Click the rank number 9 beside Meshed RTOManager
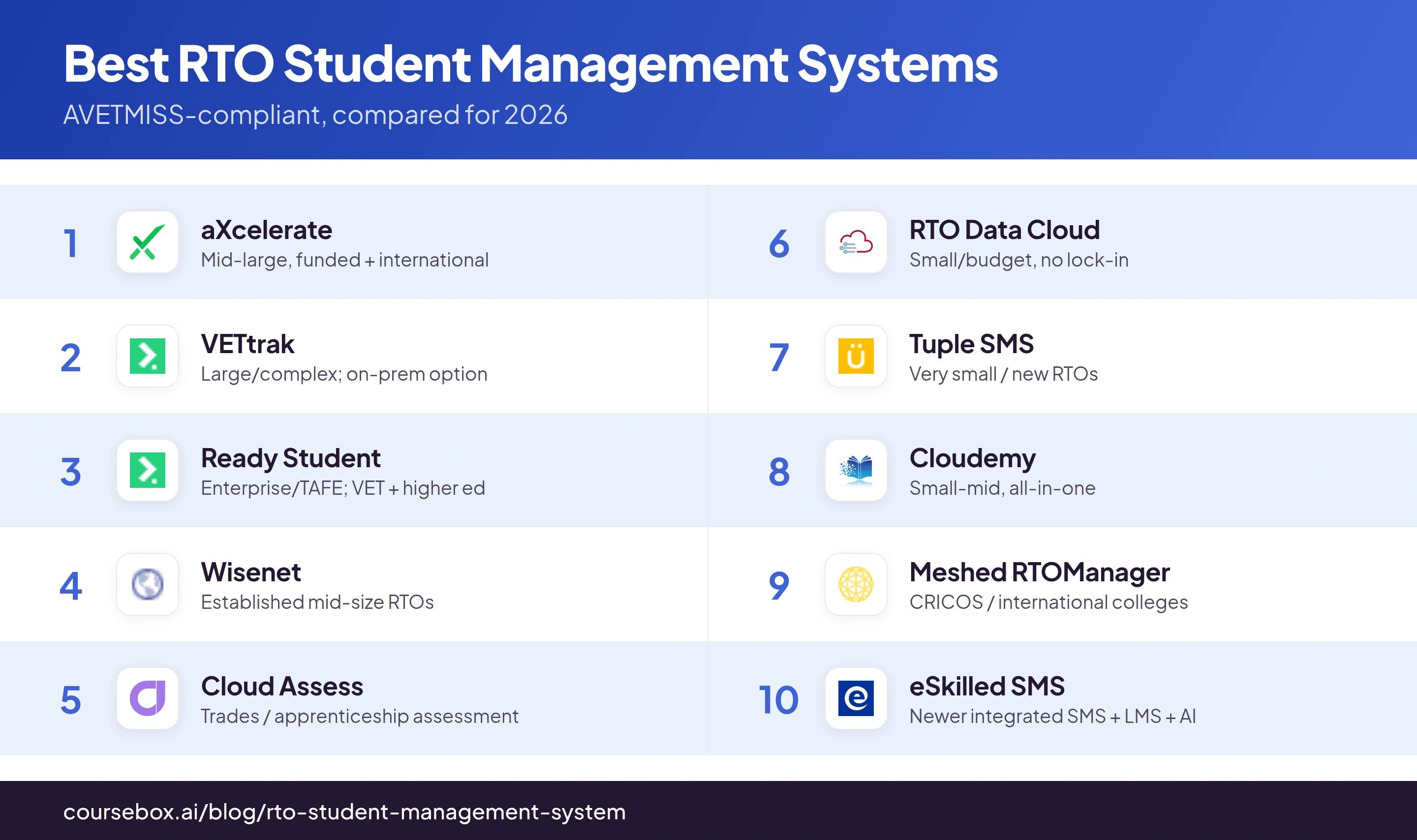 tap(779, 585)
